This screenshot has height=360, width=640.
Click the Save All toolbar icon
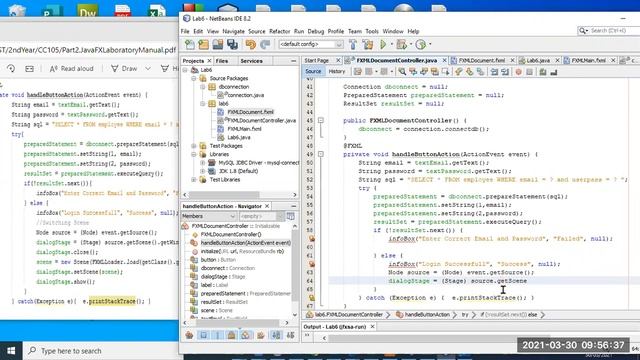pos(233,44)
